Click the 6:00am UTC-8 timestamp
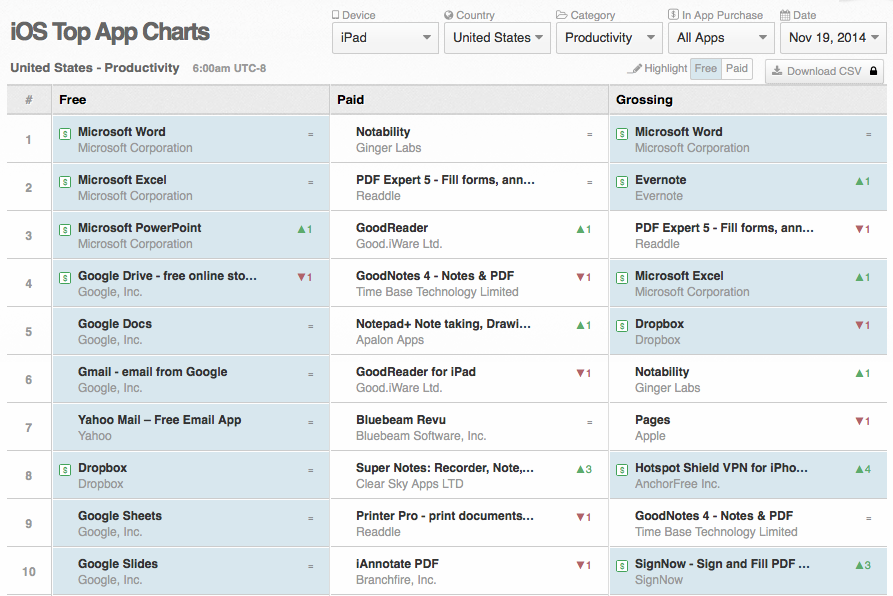Image resolution: width=893 pixels, height=596 pixels. (229, 68)
